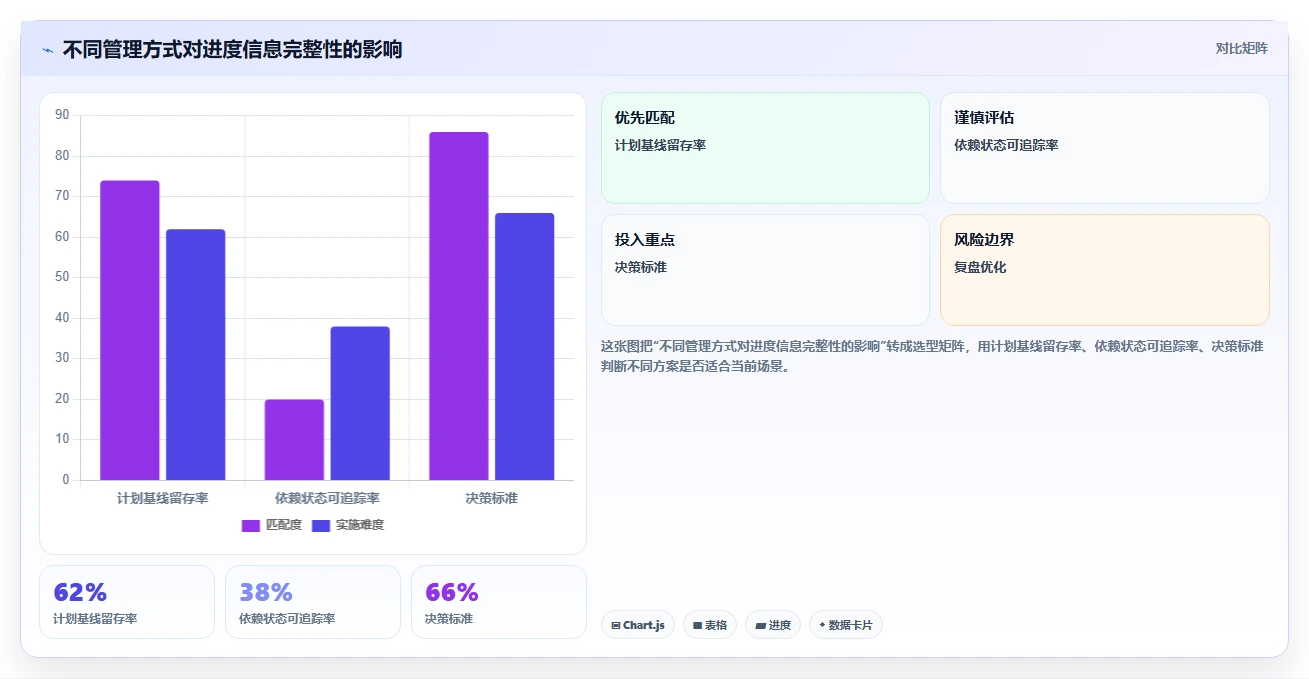Image resolution: width=1309 pixels, height=679 pixels.
Task: Click the 表格 tag chip
Action: click(710, 625)
